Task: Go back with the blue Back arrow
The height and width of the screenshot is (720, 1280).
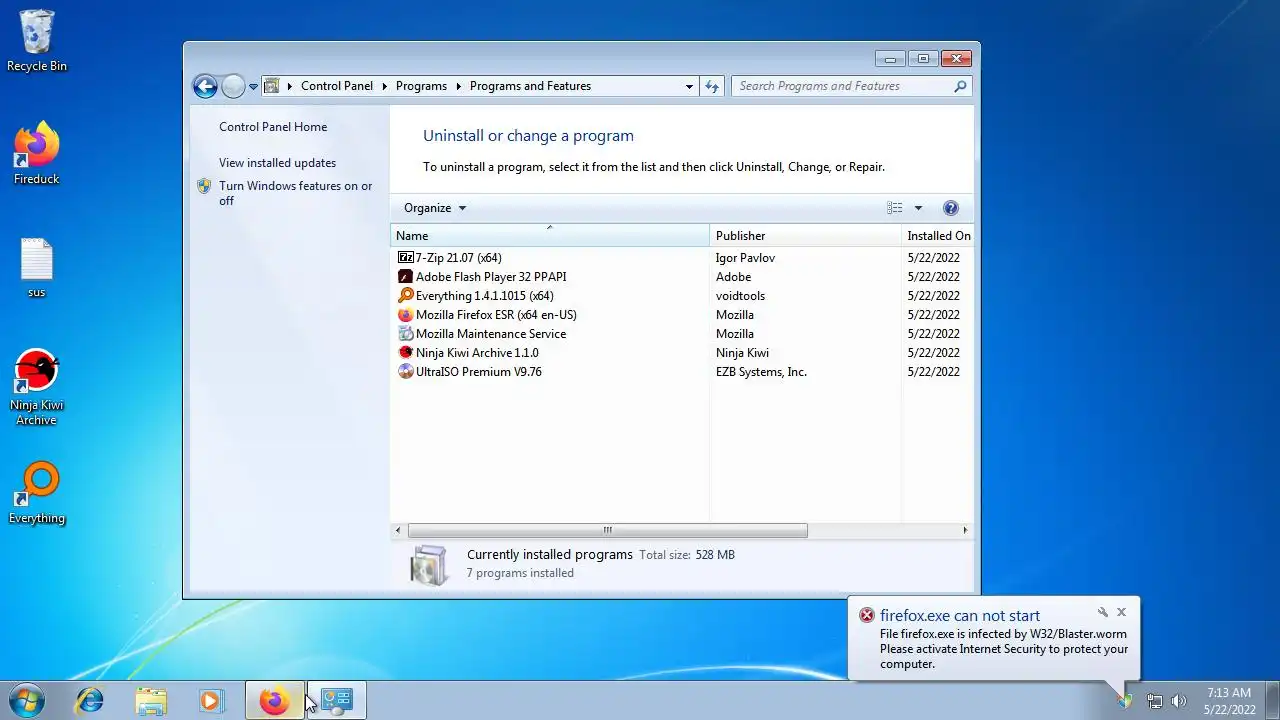Action: (x=205, y=86)
